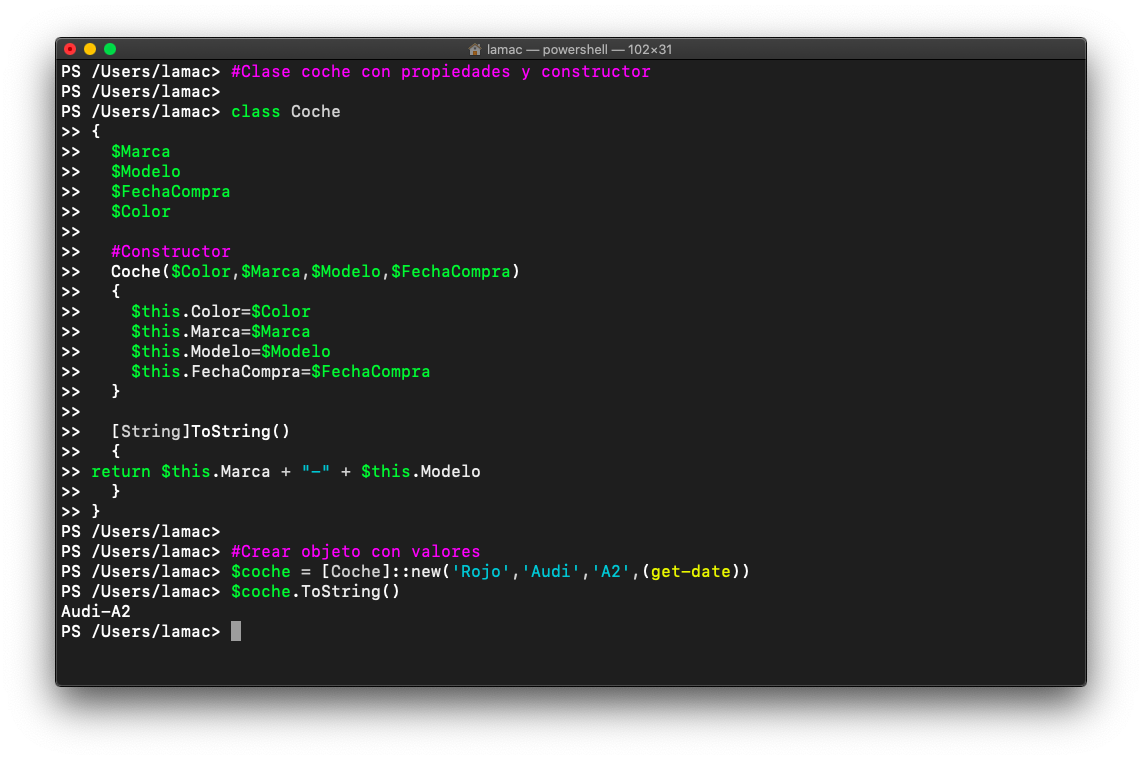Zoom the window using green button
The image size is (1142, 760).
coord(110,49)
